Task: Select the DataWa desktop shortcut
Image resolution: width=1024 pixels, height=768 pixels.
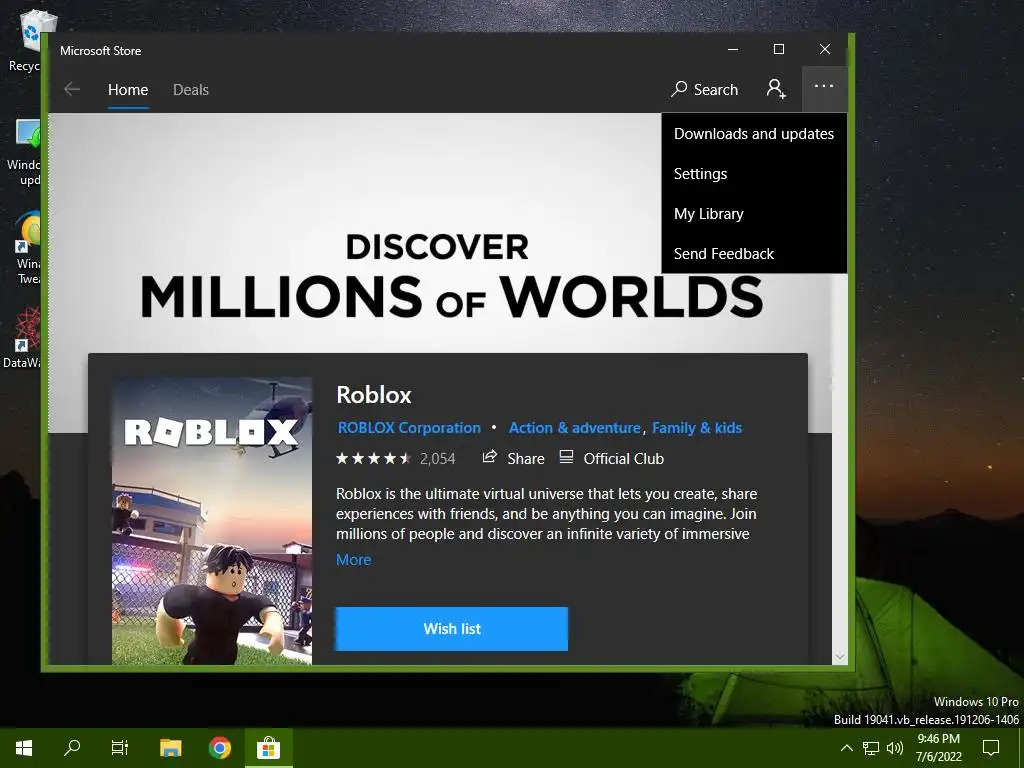Action: coord(23,340)
